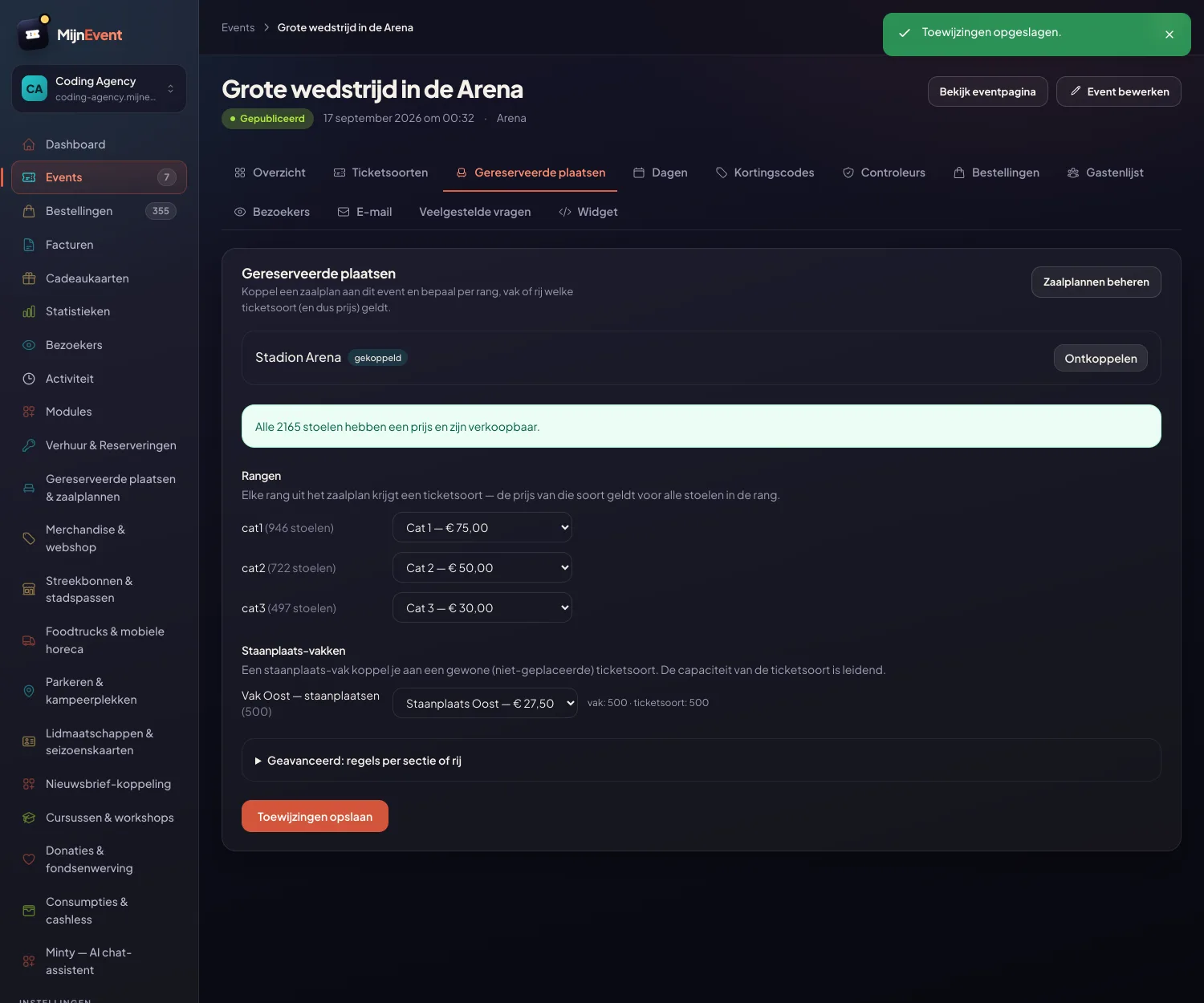Open the Dashboard home icon

pyautogui.click(x=29, y=144)
